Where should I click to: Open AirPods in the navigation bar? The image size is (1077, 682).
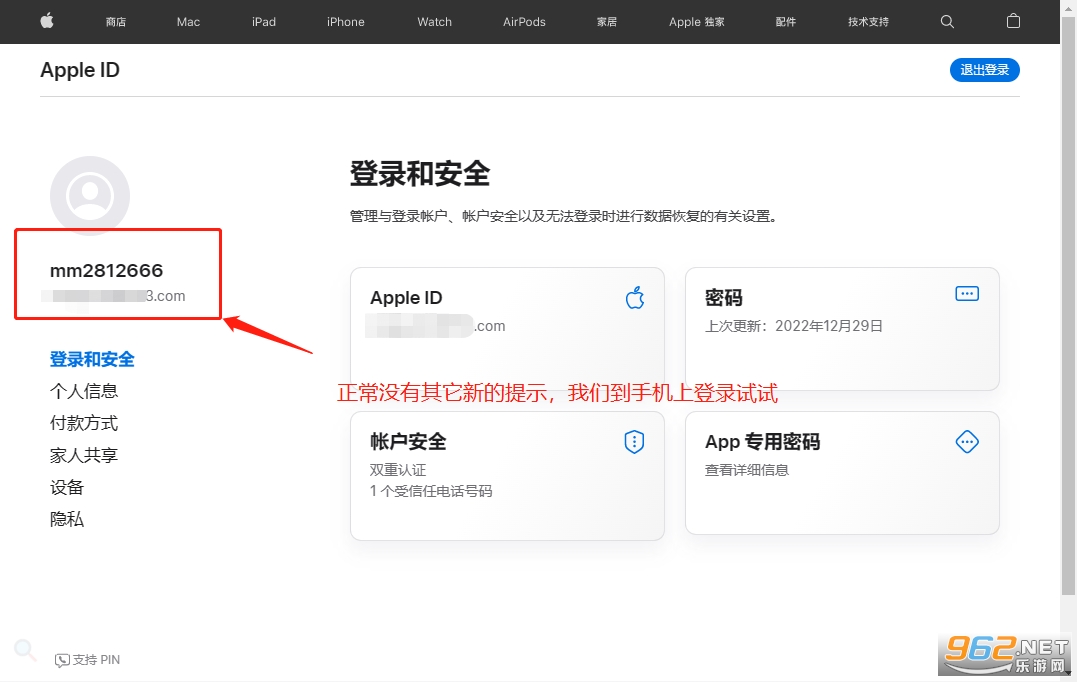point(524,22)
